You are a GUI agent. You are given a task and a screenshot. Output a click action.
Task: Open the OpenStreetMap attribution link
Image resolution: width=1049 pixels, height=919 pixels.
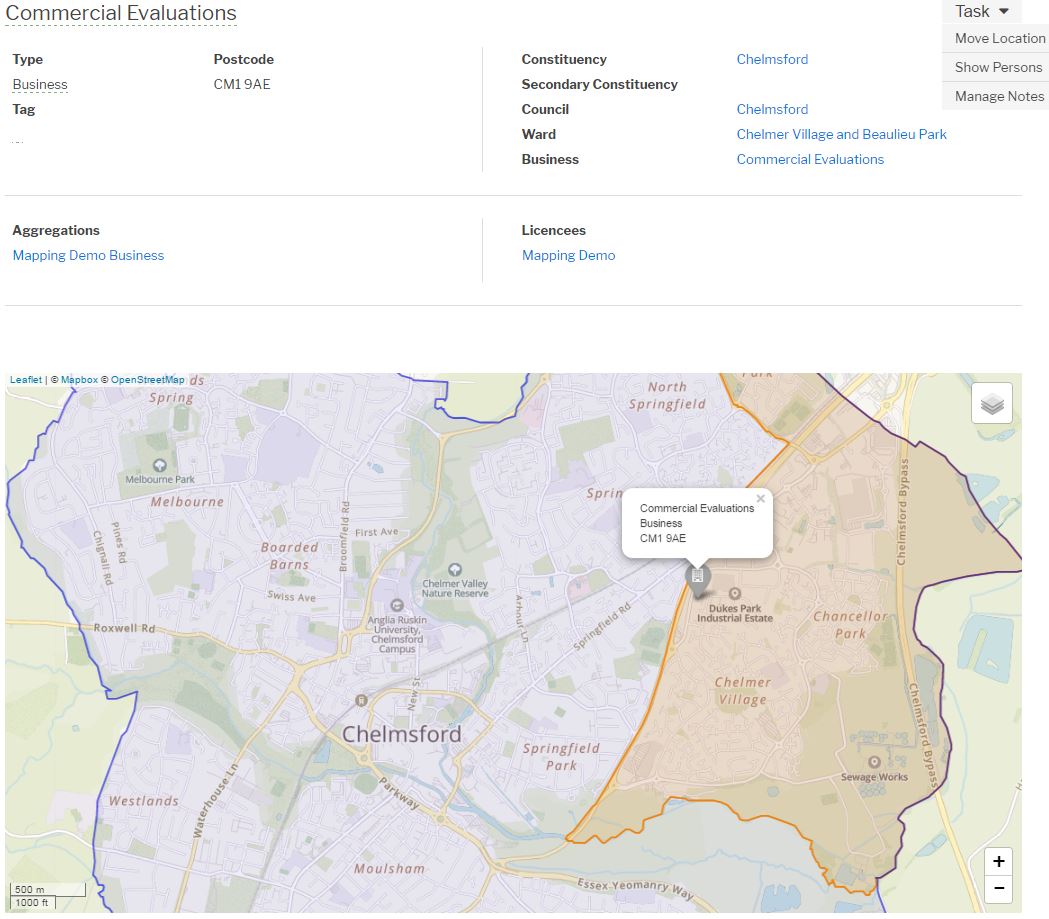pyautogui.click(x=147, y=379)
